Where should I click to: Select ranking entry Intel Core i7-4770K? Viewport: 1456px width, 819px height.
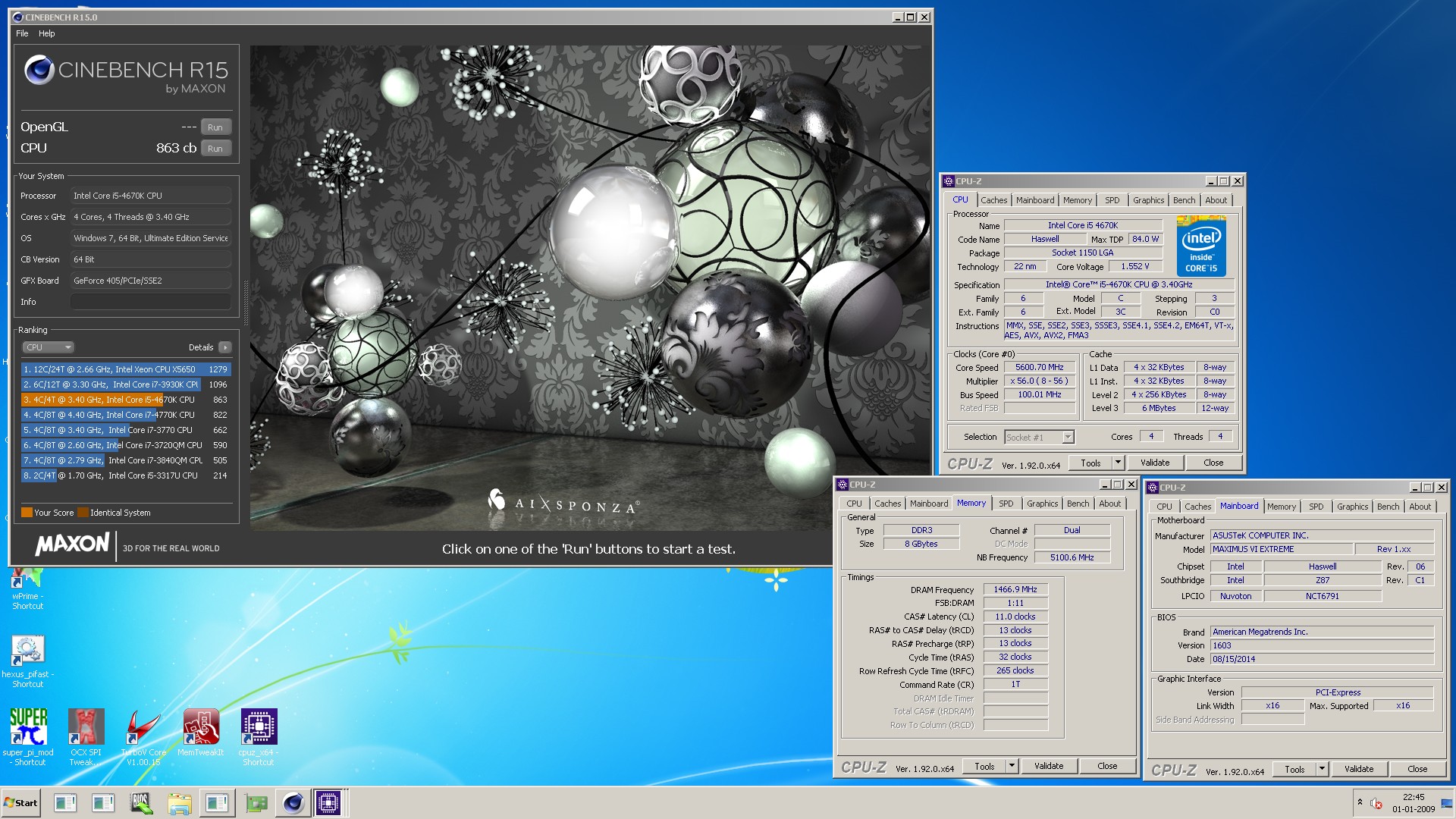pyautogui.click(x=126, y=415)
